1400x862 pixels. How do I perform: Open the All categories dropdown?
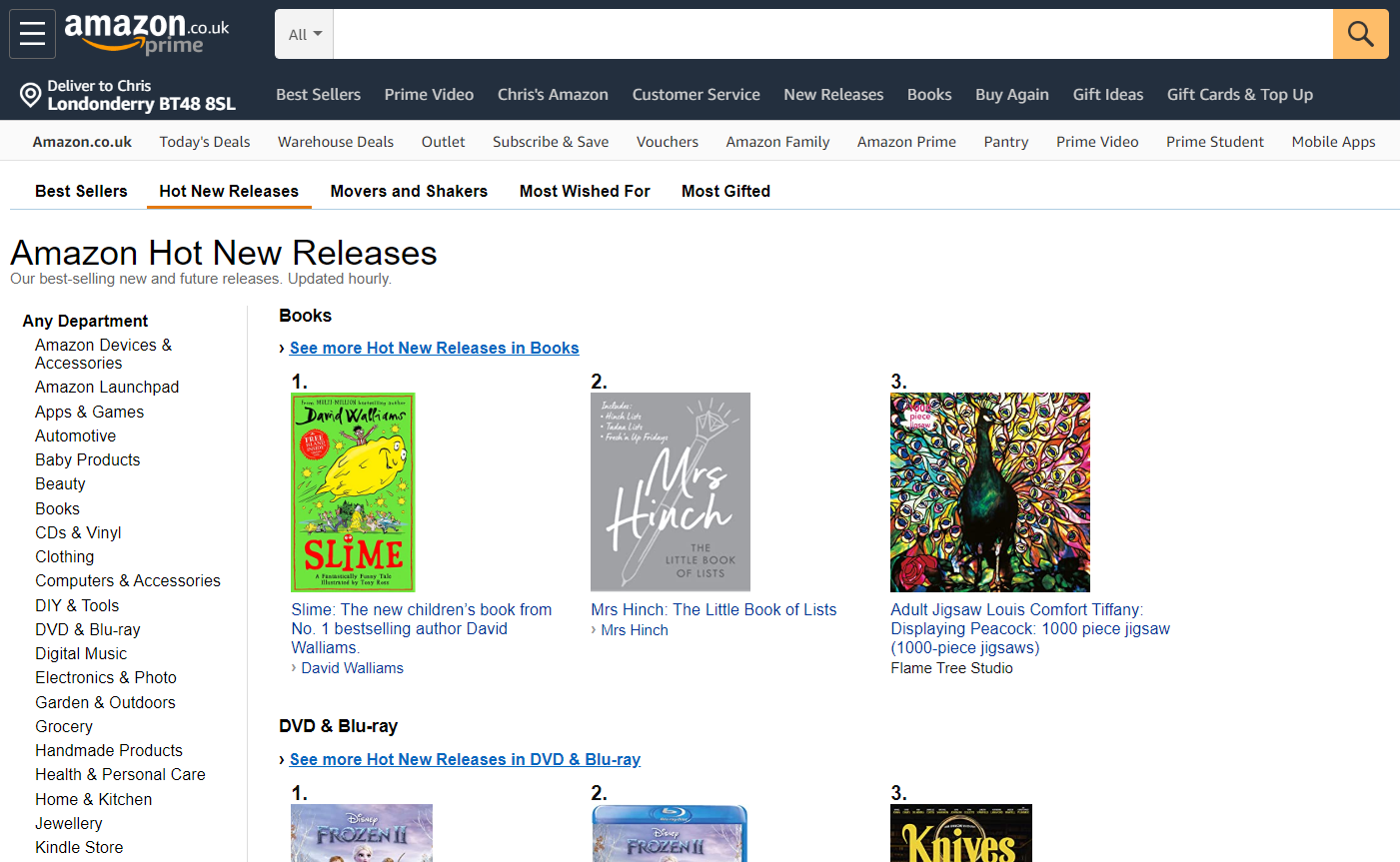pyautogui.click(x=303, y=33)
